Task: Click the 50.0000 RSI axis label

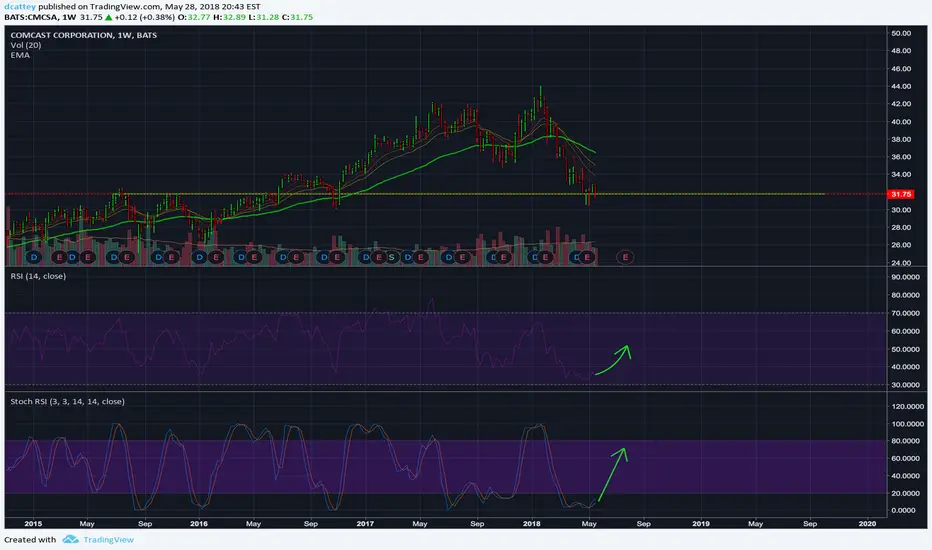Action: coord(906,349)
